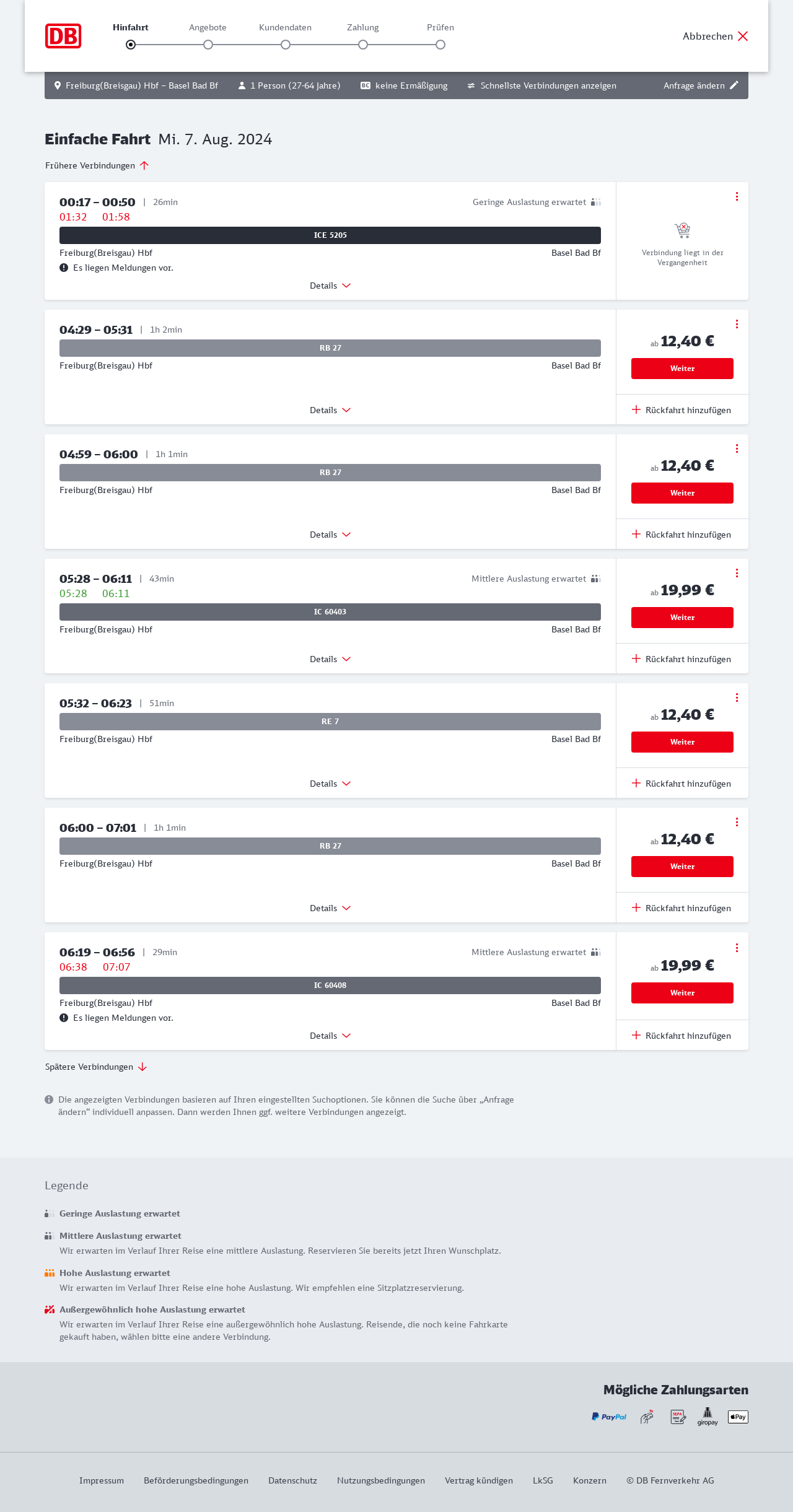This screenshot has height=1512, width=793.
Task: Click the occupancy icon for IC 60408
Action: tap(595, 952)
